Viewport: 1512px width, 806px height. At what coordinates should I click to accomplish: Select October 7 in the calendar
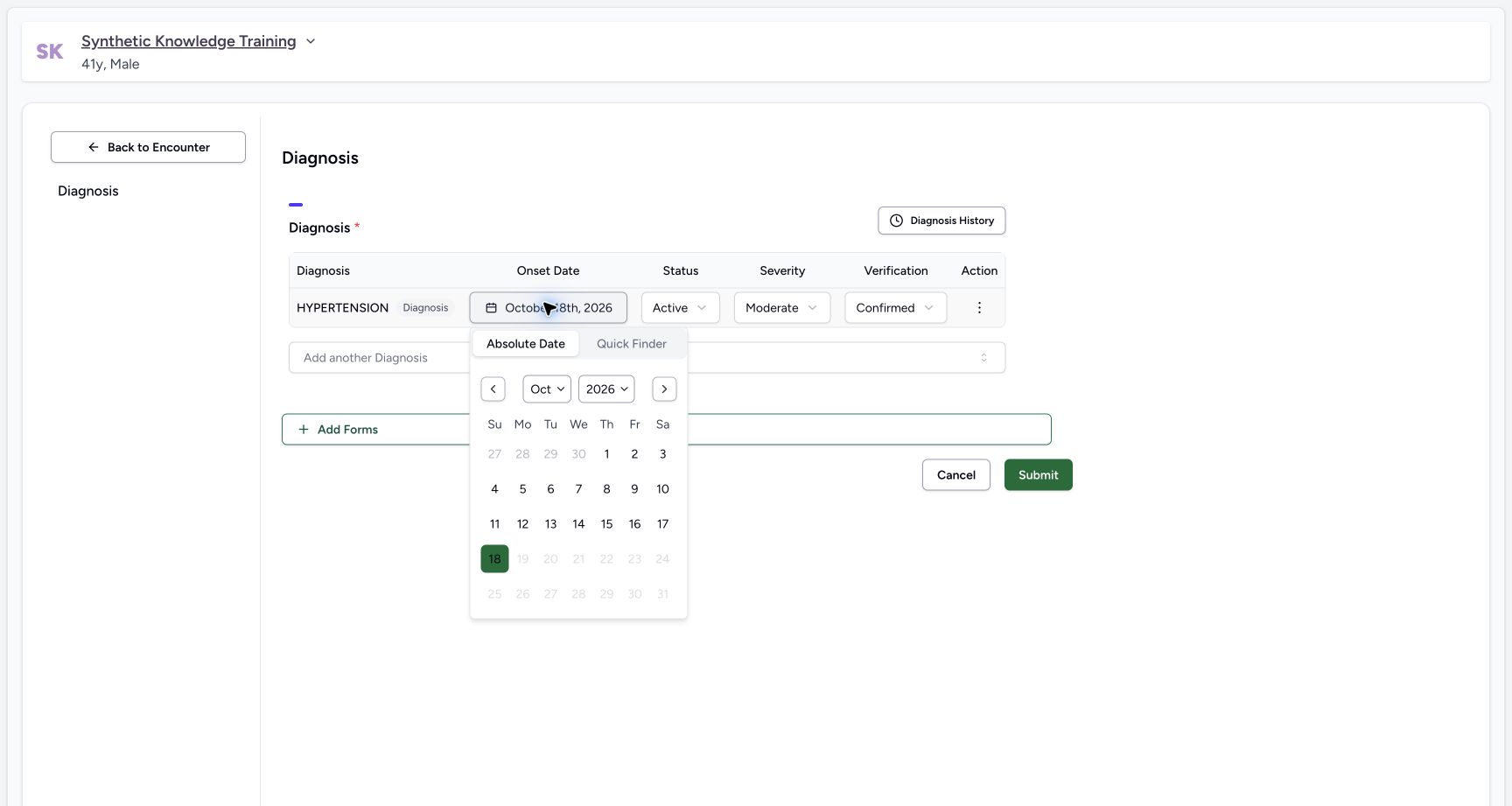578,489
